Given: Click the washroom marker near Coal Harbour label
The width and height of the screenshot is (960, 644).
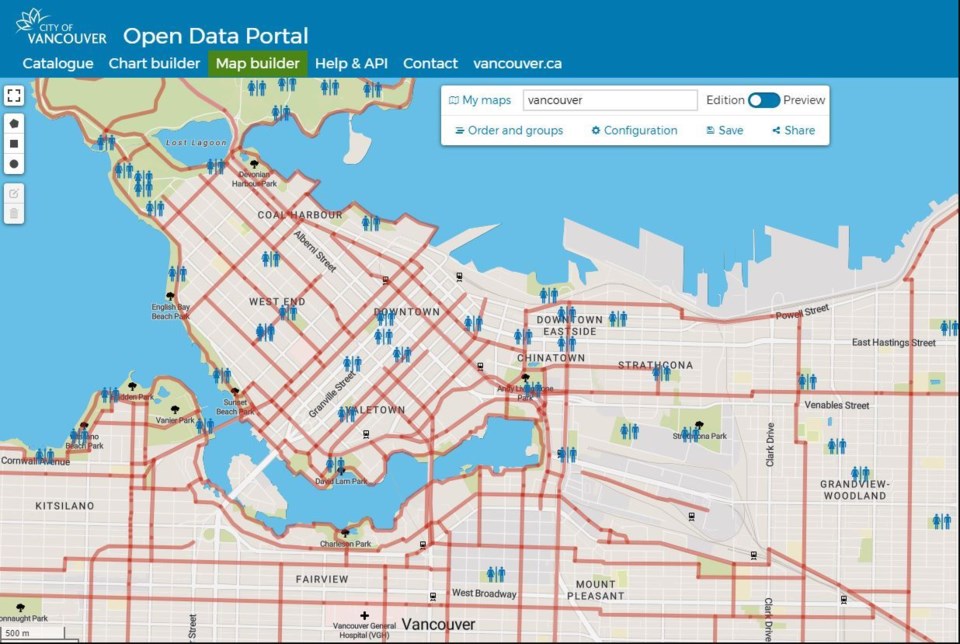Looking at the screenshot, I should (370, 223).
